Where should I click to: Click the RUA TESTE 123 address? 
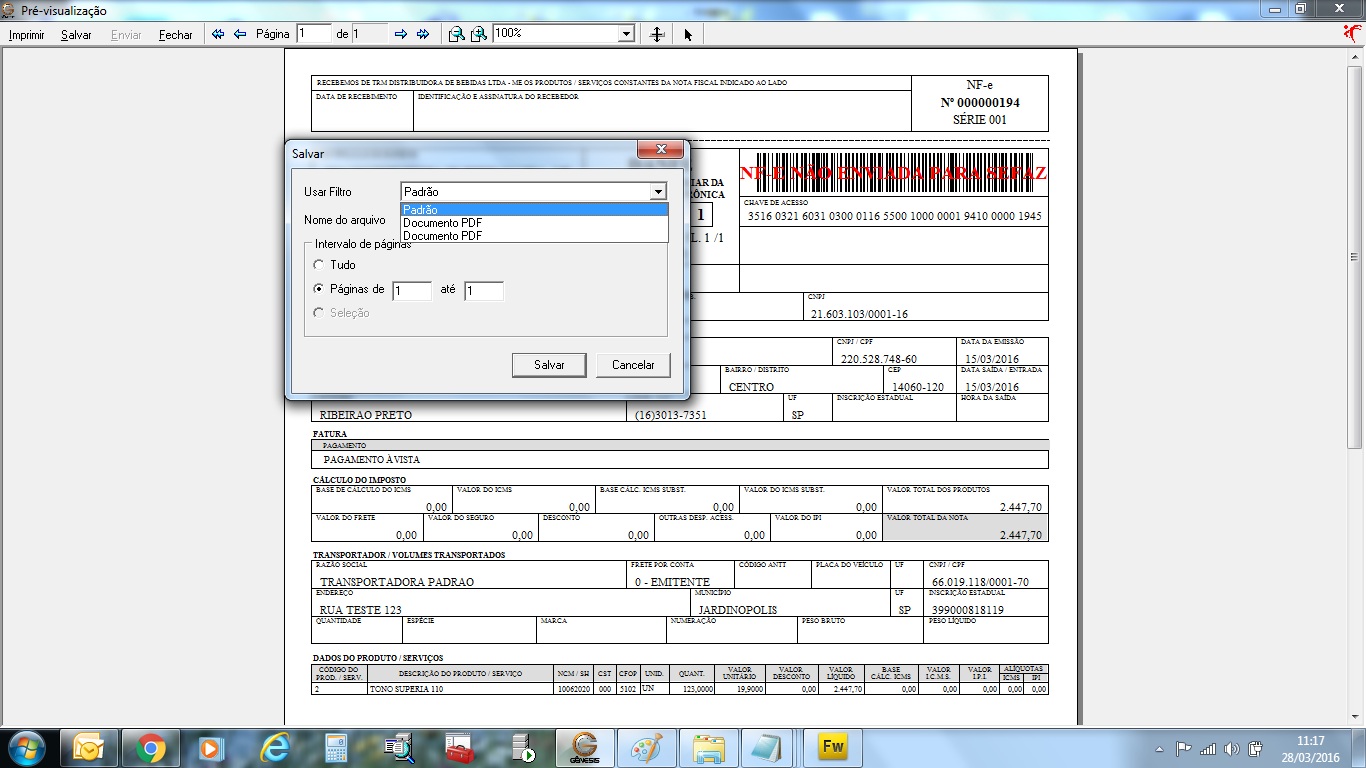[360, 610]
